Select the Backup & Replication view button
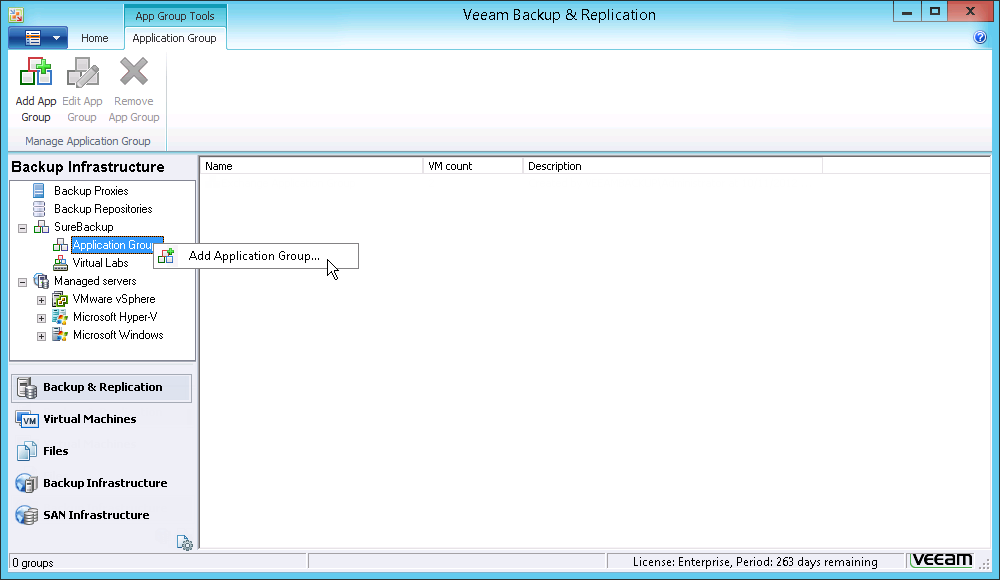This screenshot has height=580, width=1000. (x=101, y=387)
